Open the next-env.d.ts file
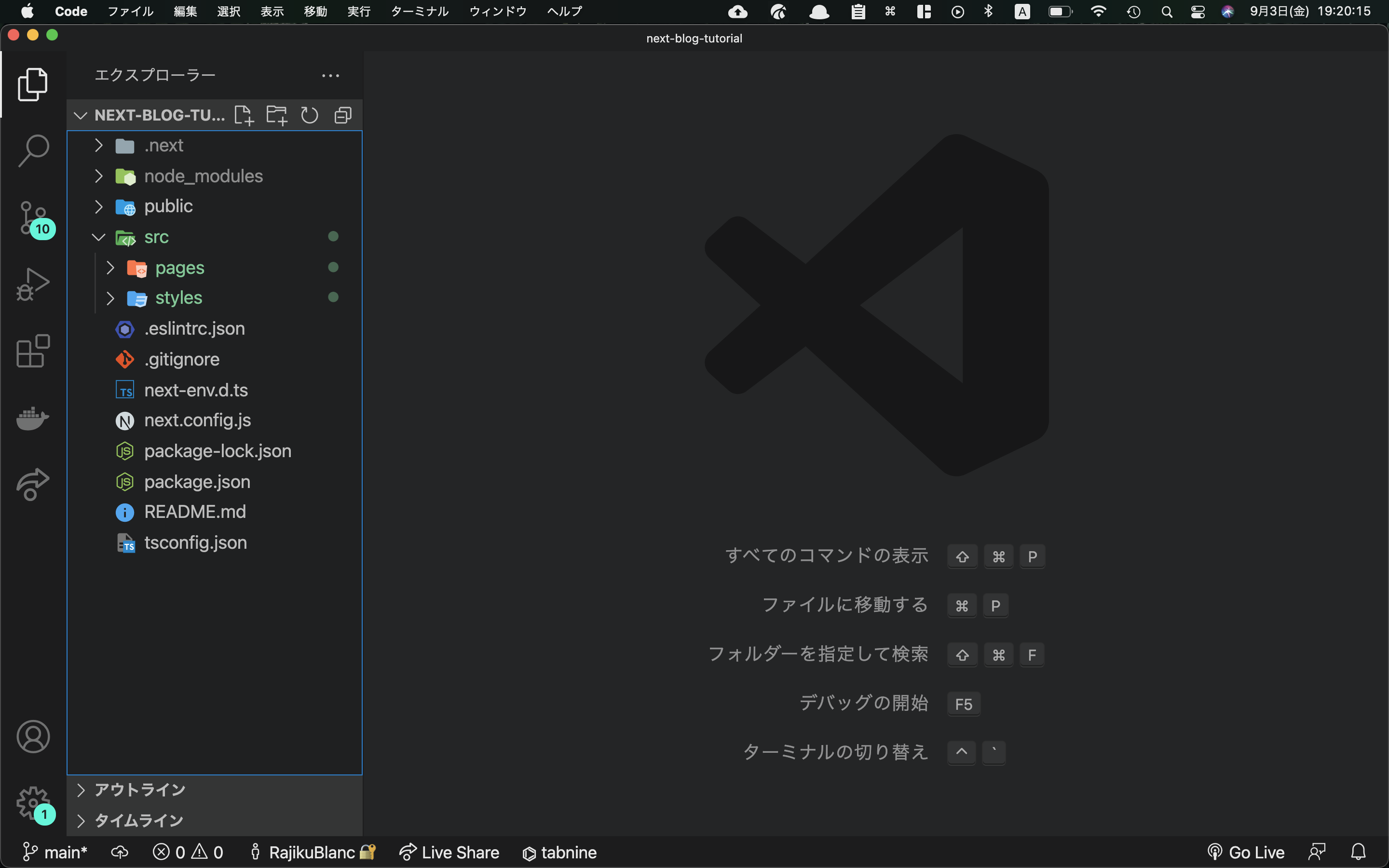Viewport: 1389px width, 868px height. 214,391
